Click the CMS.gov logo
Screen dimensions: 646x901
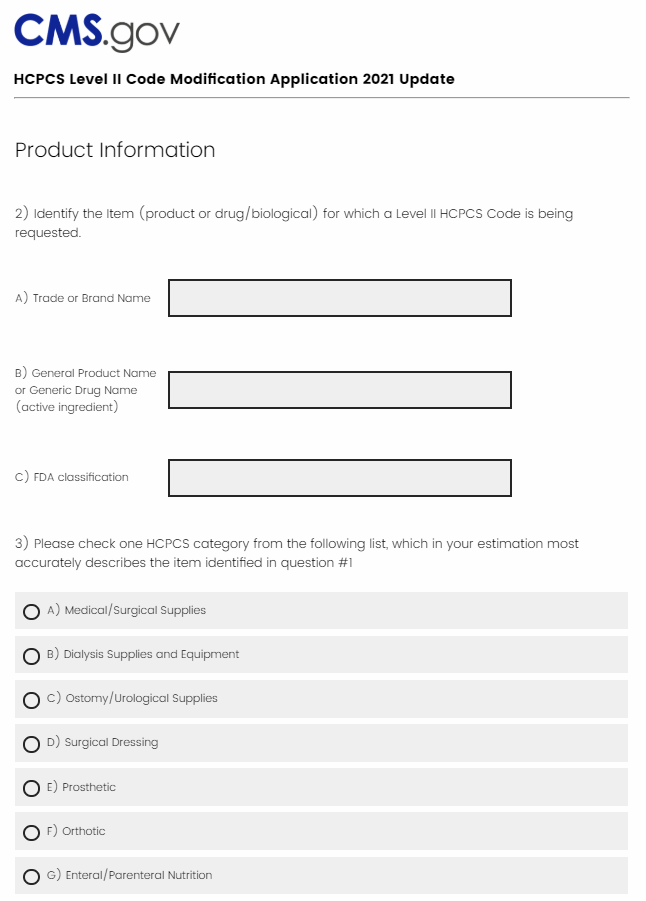[97, 33]
